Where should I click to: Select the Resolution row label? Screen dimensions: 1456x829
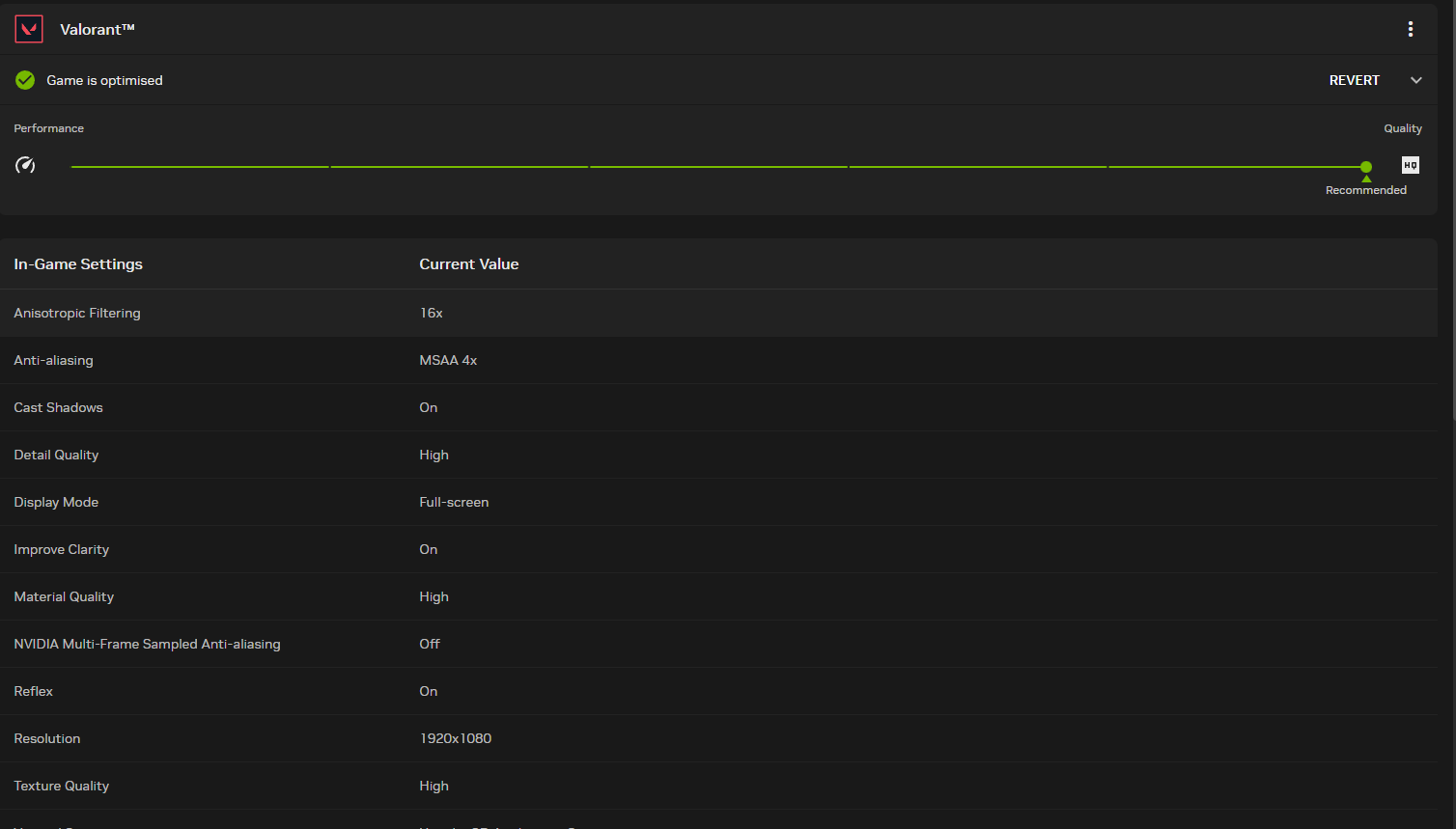tap(47, 738)
